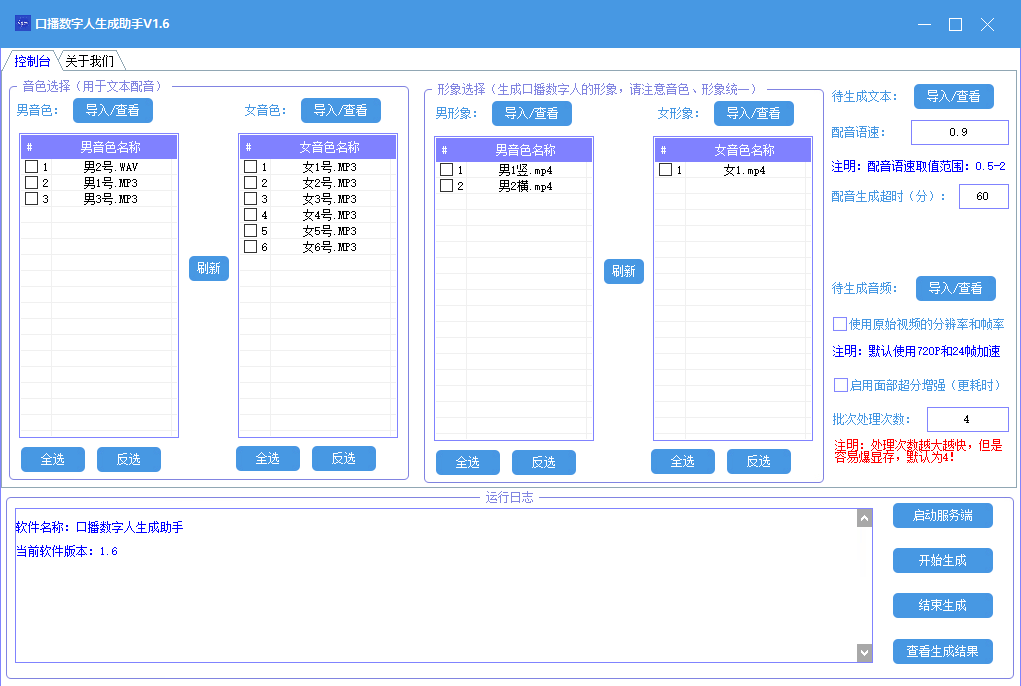This screenshot has height=686, width=1021.
Task: Click the app logo icon in title bar
Action: [22, 23]
